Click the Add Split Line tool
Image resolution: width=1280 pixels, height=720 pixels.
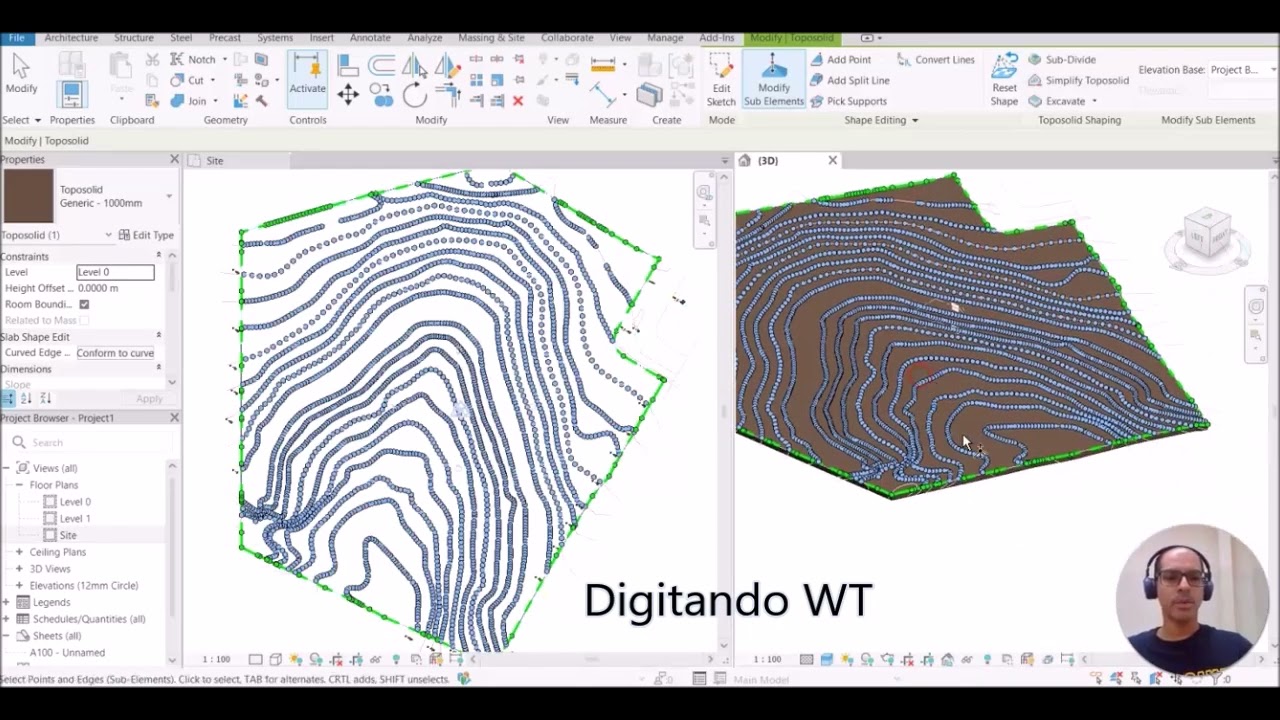pos(849,80)
